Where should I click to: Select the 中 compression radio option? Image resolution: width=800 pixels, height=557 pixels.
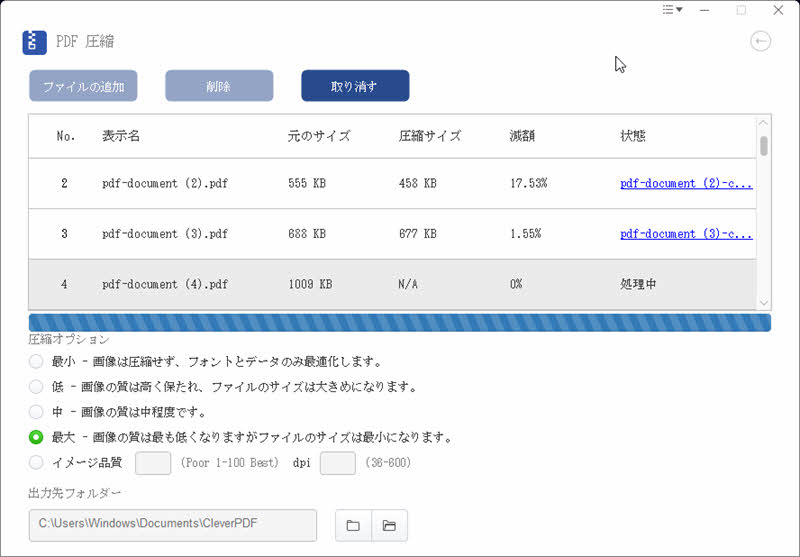point(36,411)
